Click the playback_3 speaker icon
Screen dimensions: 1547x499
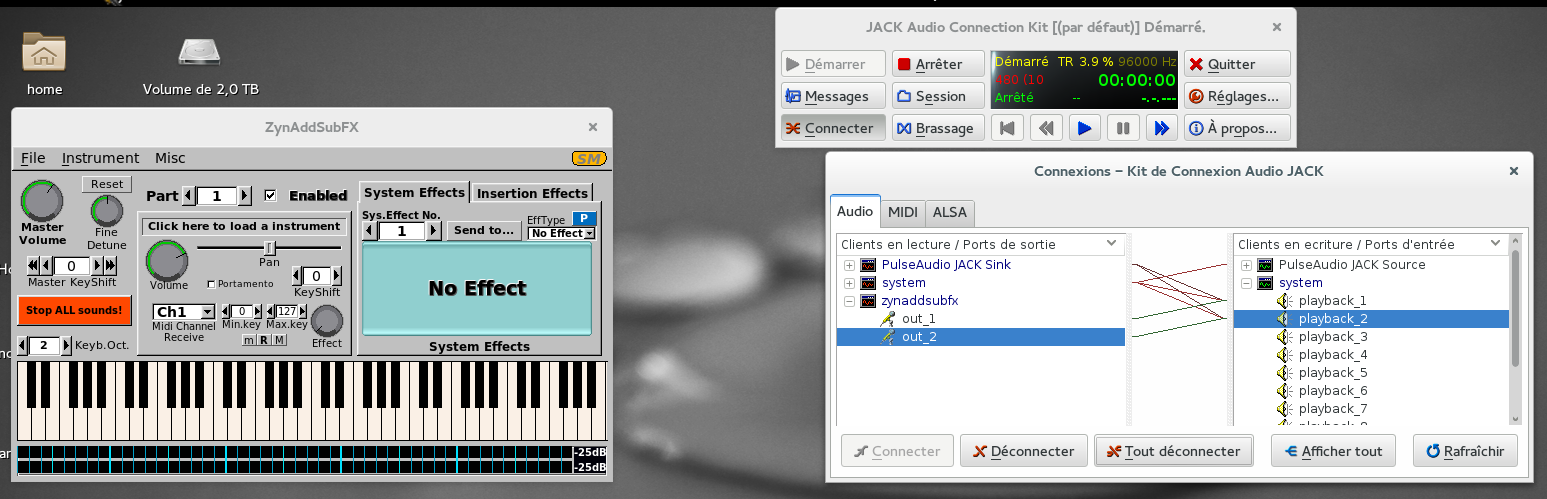(x=1285, y=337)
